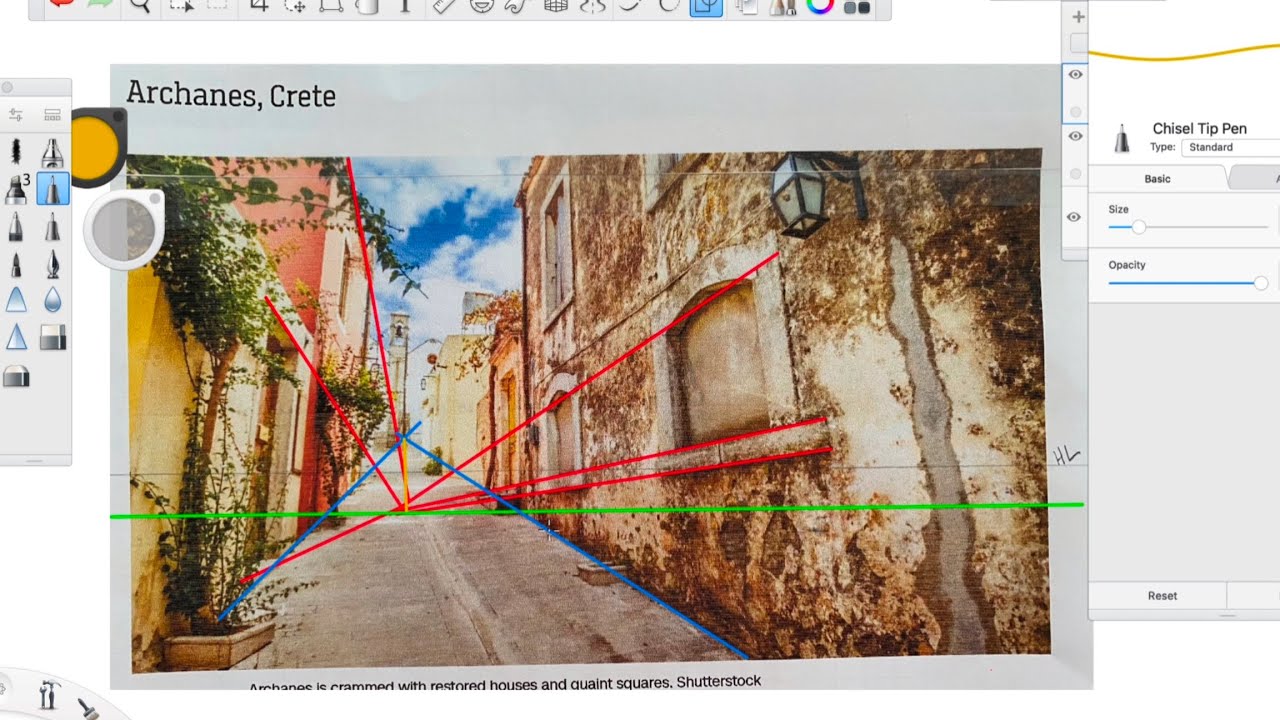Toggle visibility eye of third layer

tap(1075, 217)
